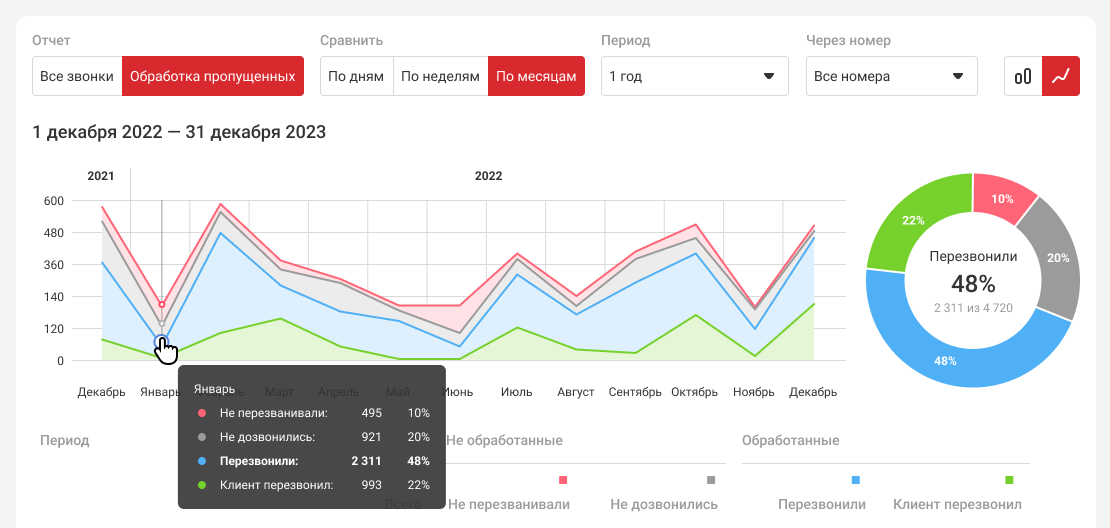This screenshot has width=1110, height=528.
Task: Switch to bar chart view icon
Action: click(1023, 76)
